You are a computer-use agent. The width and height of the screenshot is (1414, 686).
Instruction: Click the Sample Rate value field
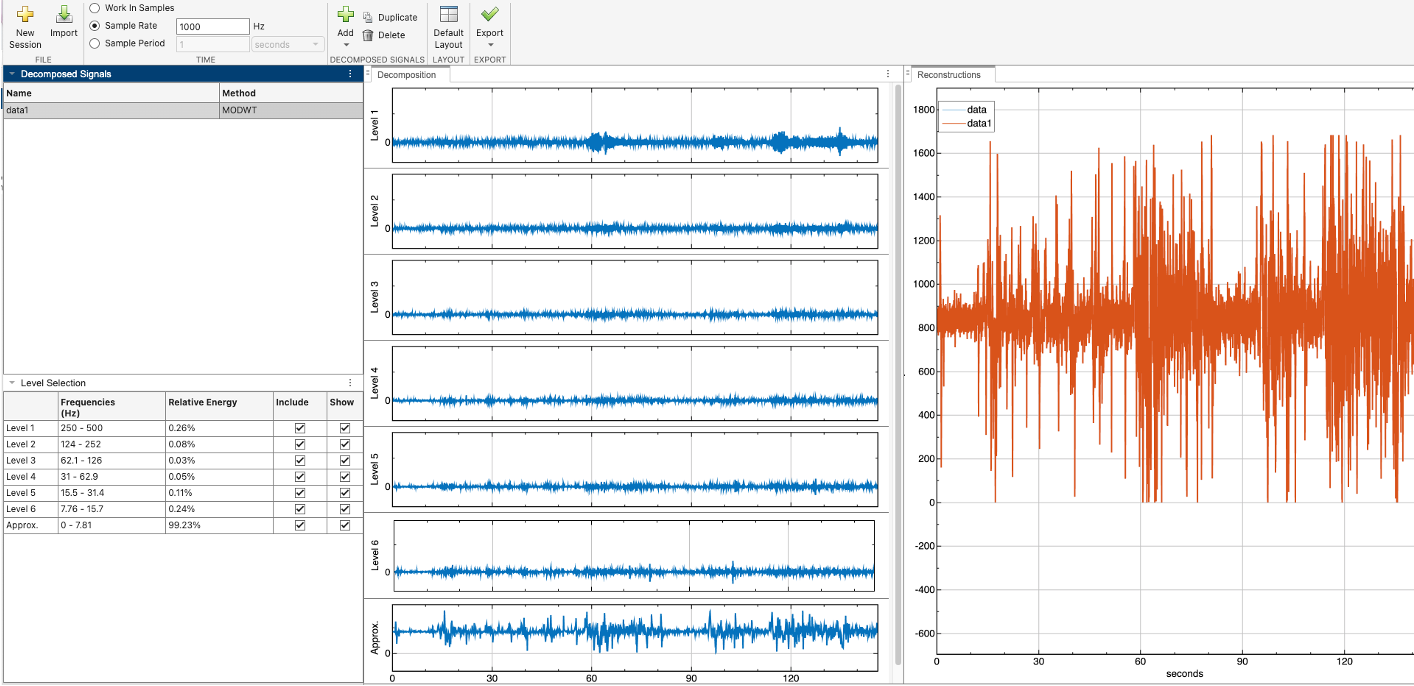point(212,27)
